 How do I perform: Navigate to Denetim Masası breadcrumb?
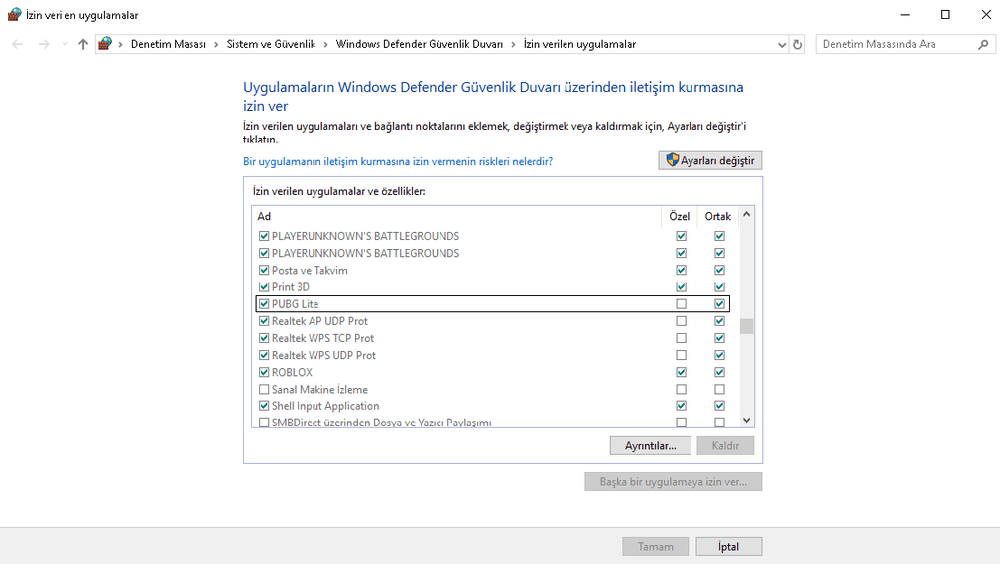[x=168, y=44]
